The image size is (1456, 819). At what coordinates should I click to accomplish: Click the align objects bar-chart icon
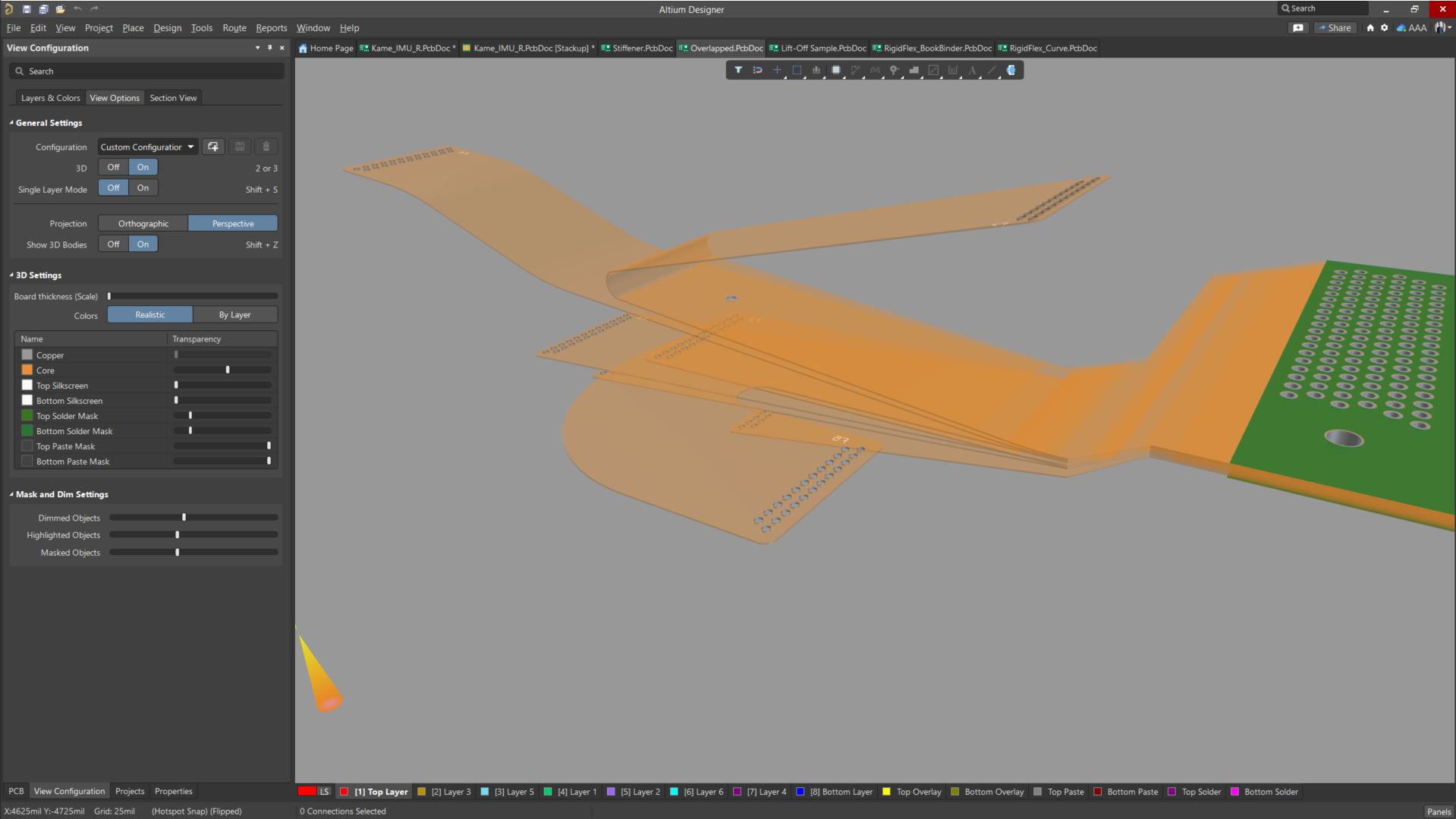click(x=816, y=70)
